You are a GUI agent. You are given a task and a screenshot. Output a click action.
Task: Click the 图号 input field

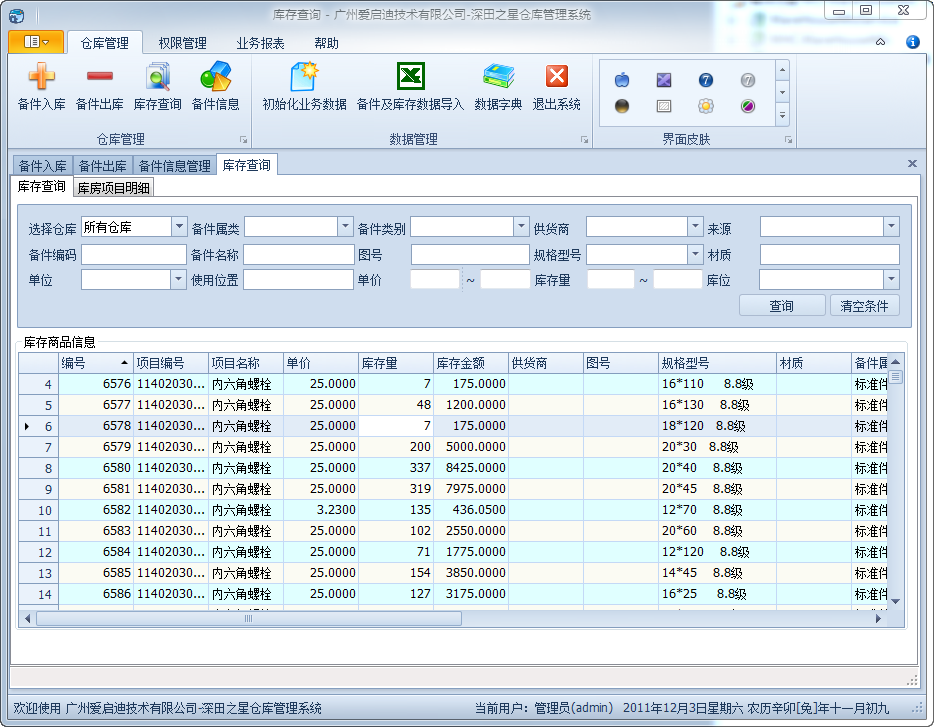coord(470,254)
